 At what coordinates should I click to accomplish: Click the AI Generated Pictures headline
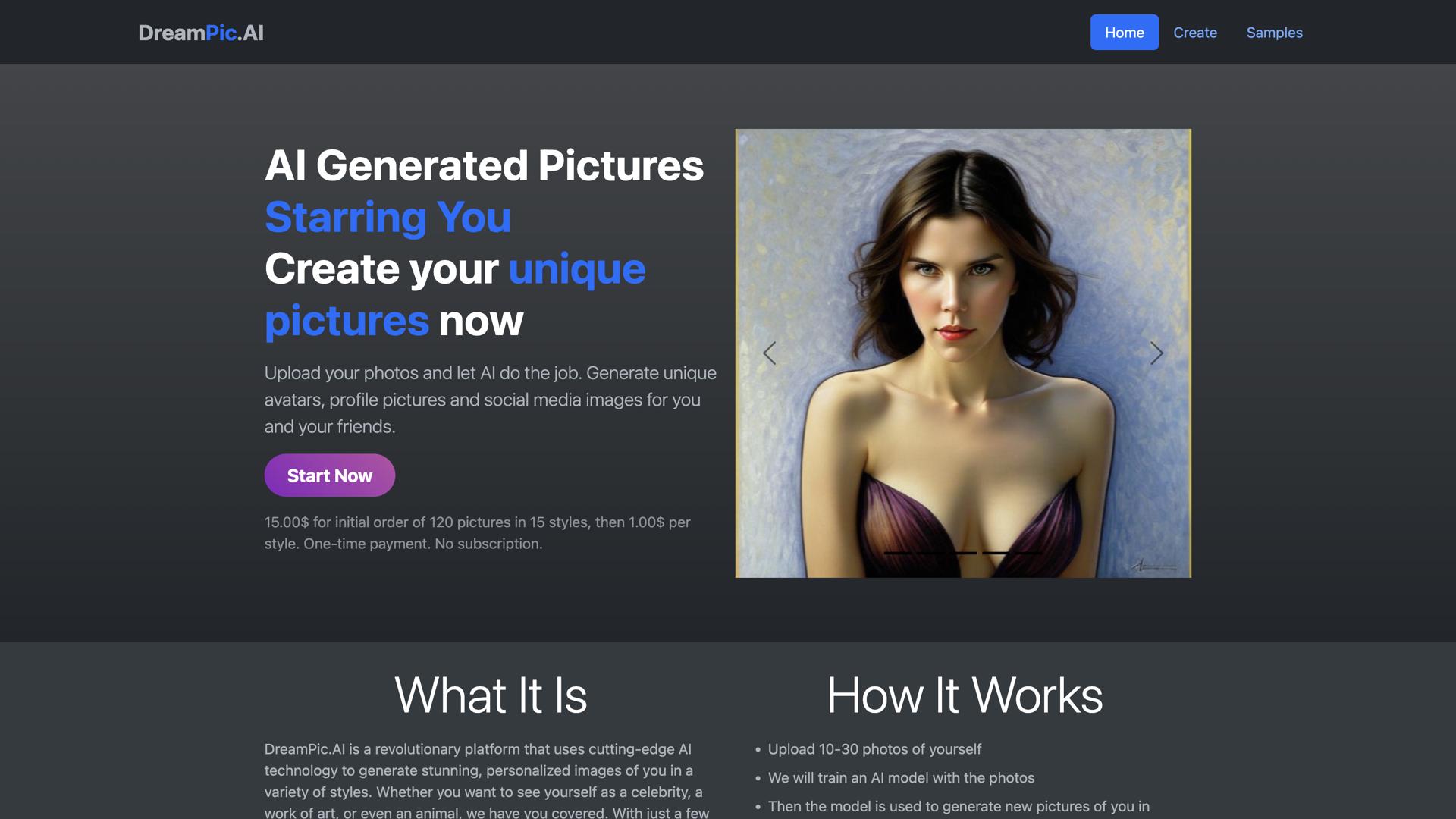click(x=484, y=165)
